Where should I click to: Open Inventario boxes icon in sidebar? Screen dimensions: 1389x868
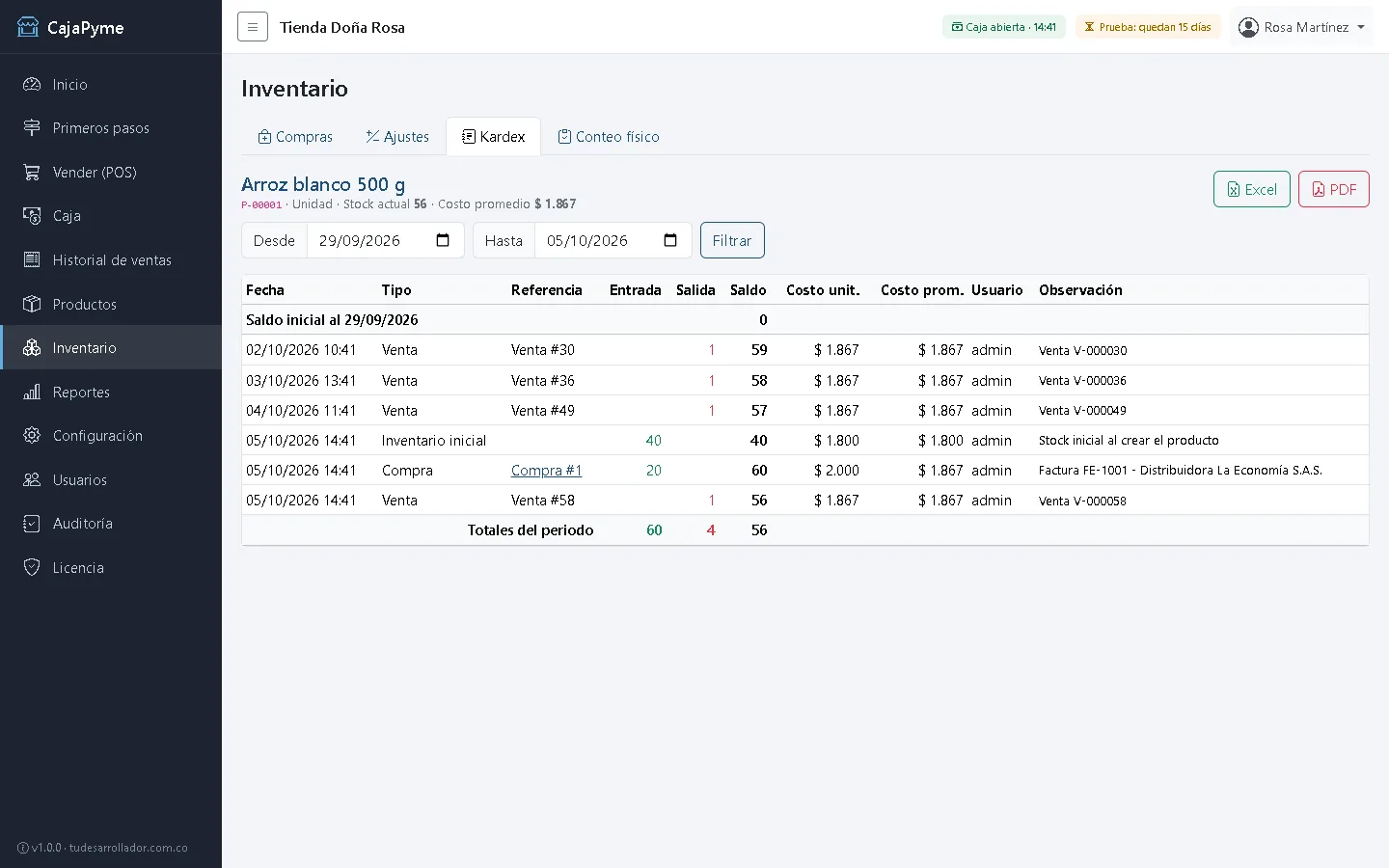[x=32, y=348]
